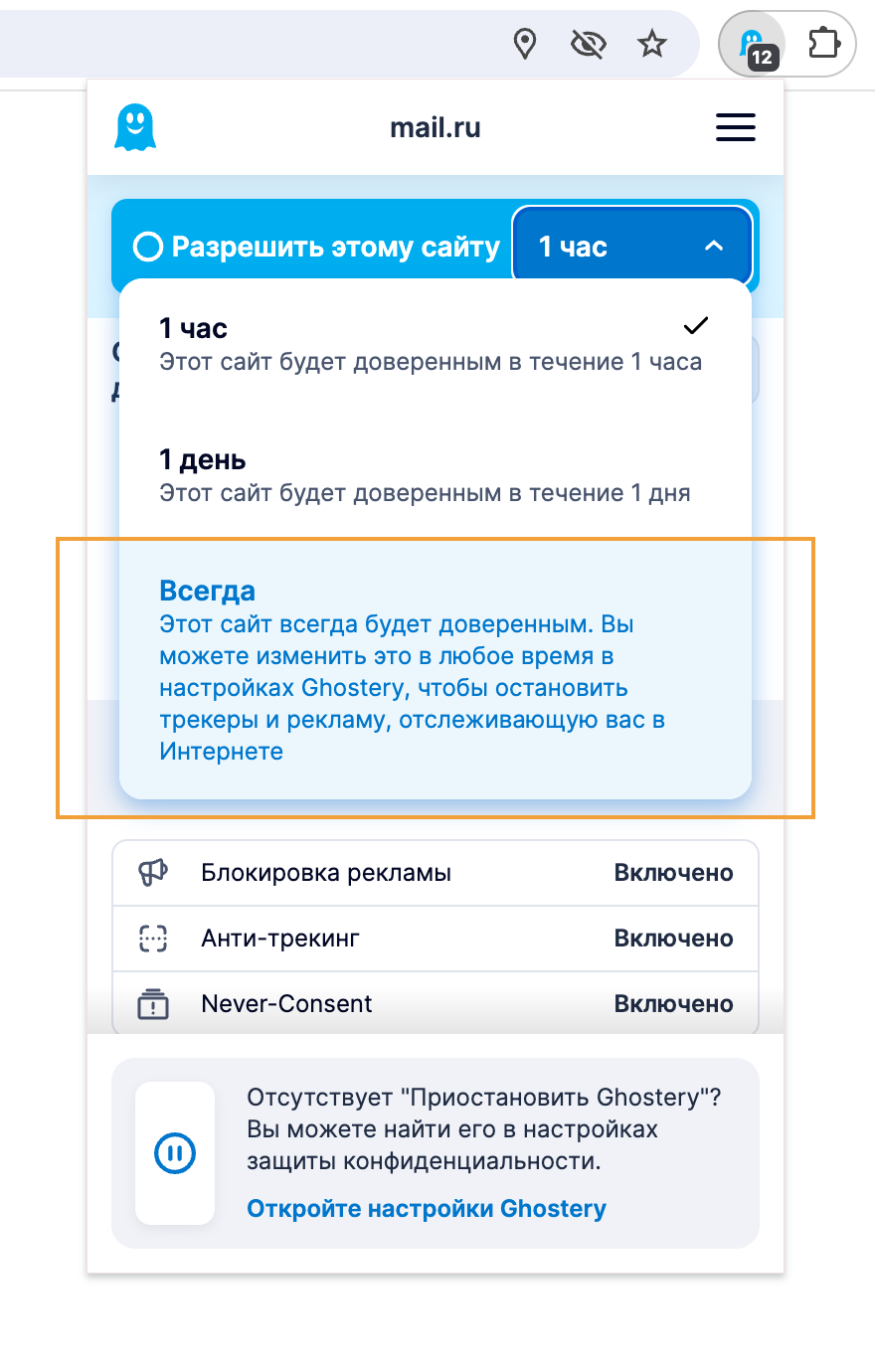
Task: Click the "Анти-трекинг" row
Action: [x=435, y=939]
